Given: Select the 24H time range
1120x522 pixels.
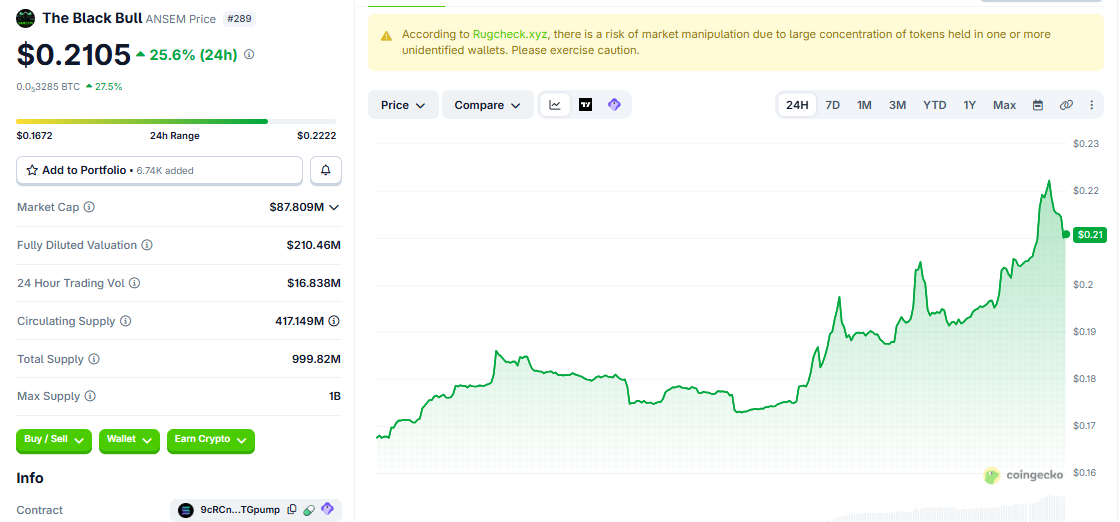Looking at the screenshot, I should tap(797, 105).
